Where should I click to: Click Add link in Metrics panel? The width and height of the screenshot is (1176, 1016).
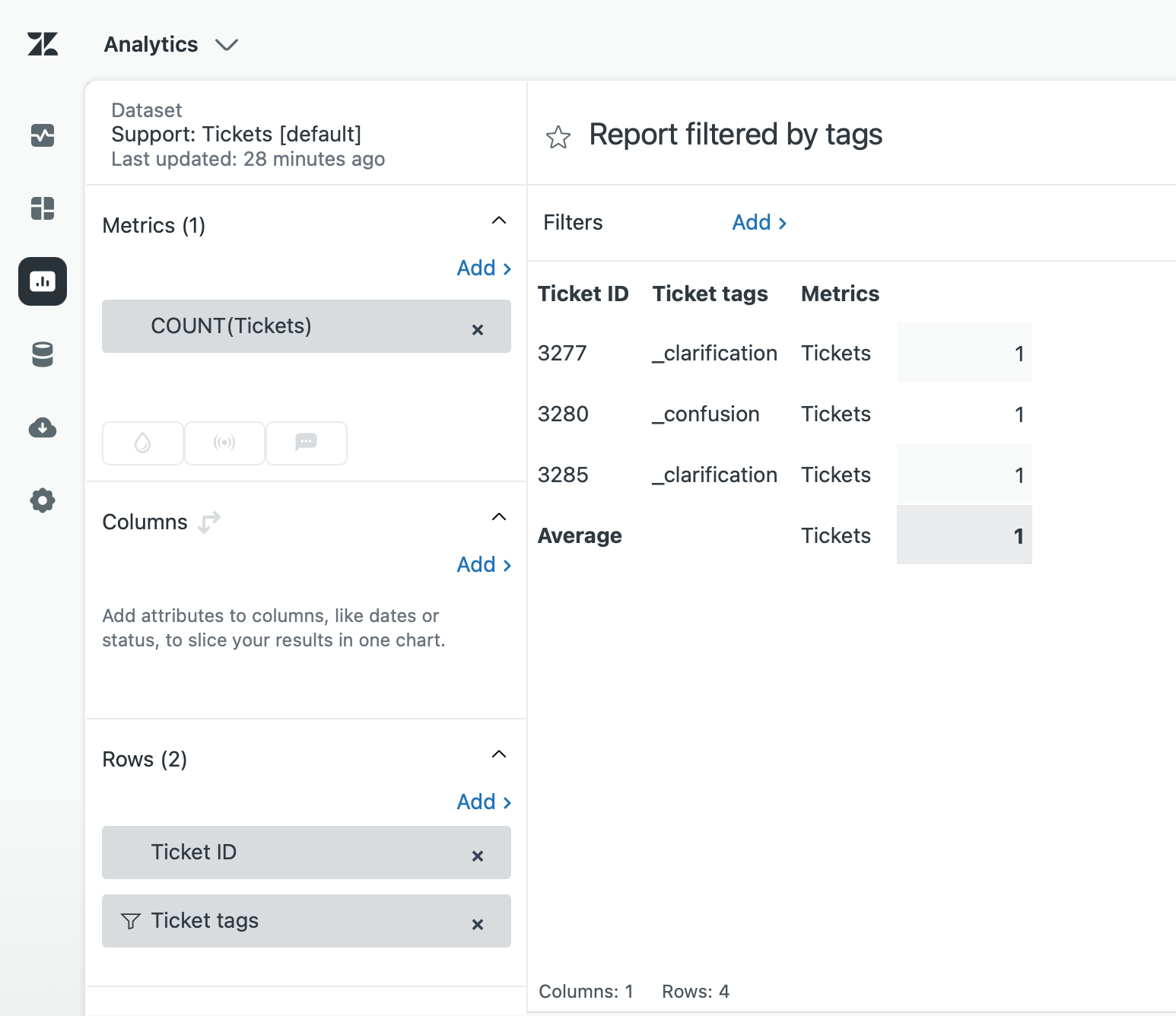pyautogui.click(x=484, y=268)
